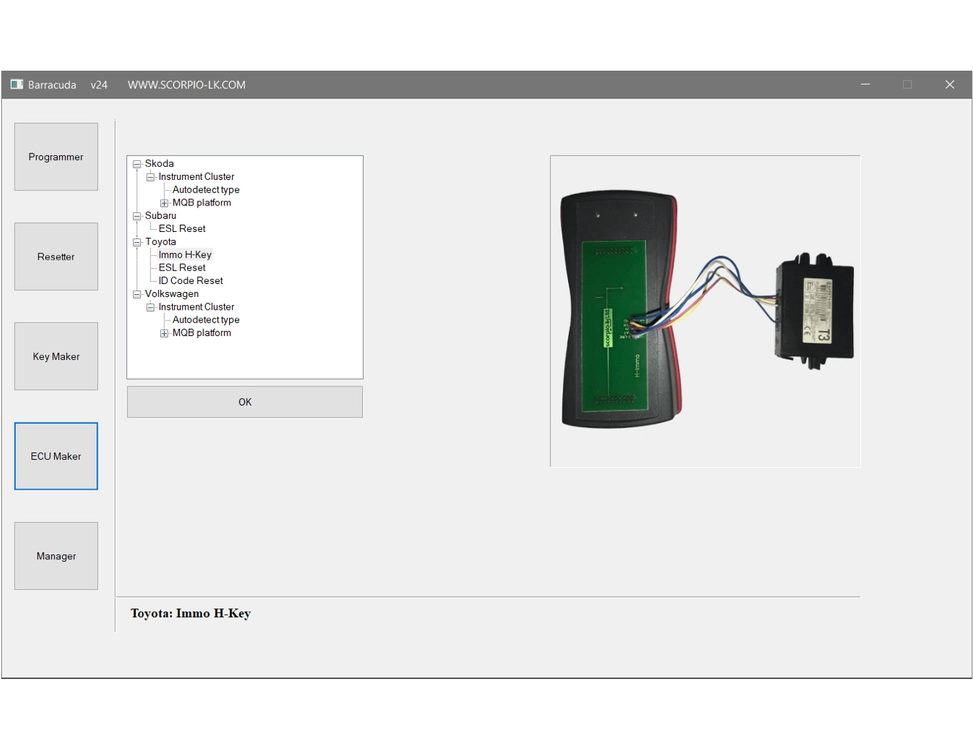The image size is (973, 750).
Task: Collapse Volkswagen's Instrument Cluster node
Action: point(150,308)
